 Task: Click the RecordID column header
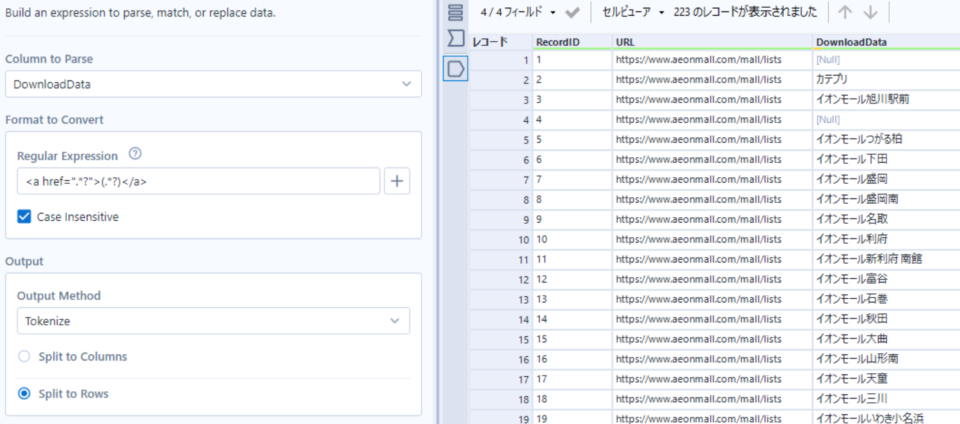[x=572, y=42]
